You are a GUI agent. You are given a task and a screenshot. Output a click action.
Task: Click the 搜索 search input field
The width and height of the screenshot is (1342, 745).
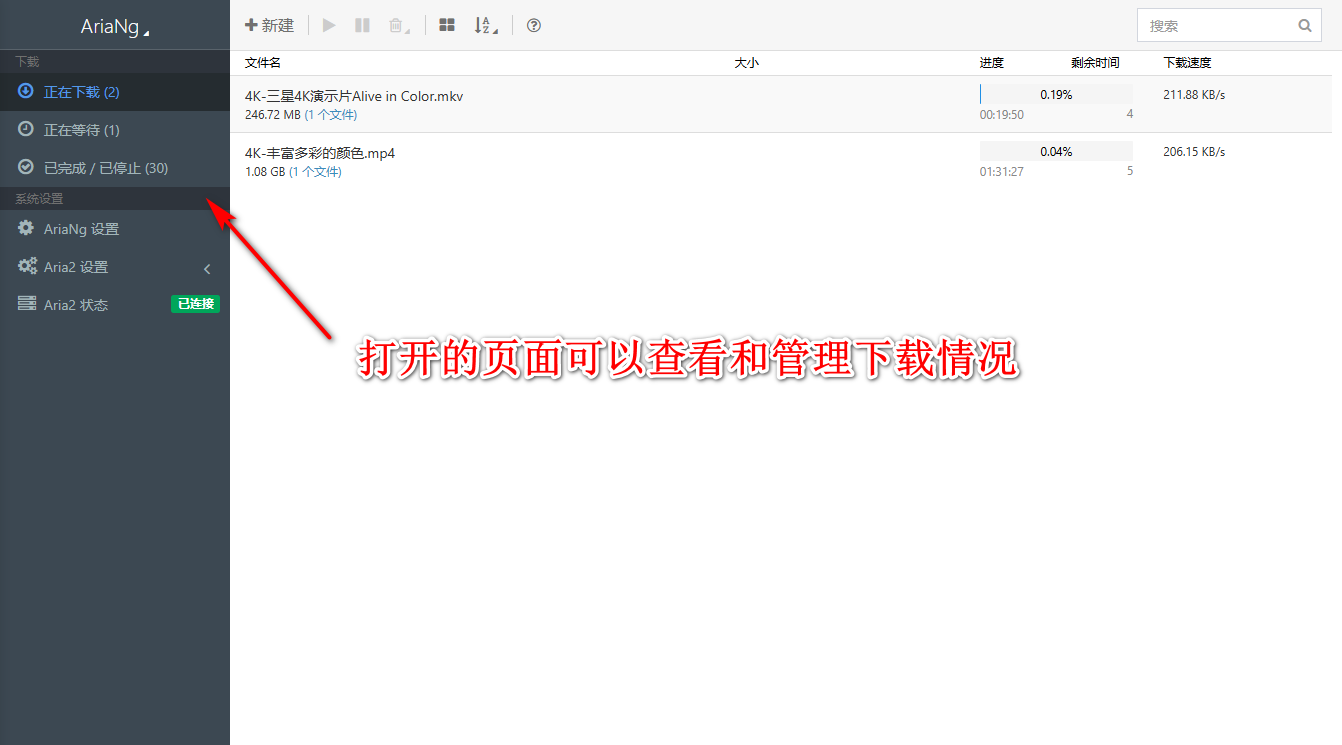click(1215, 26)
